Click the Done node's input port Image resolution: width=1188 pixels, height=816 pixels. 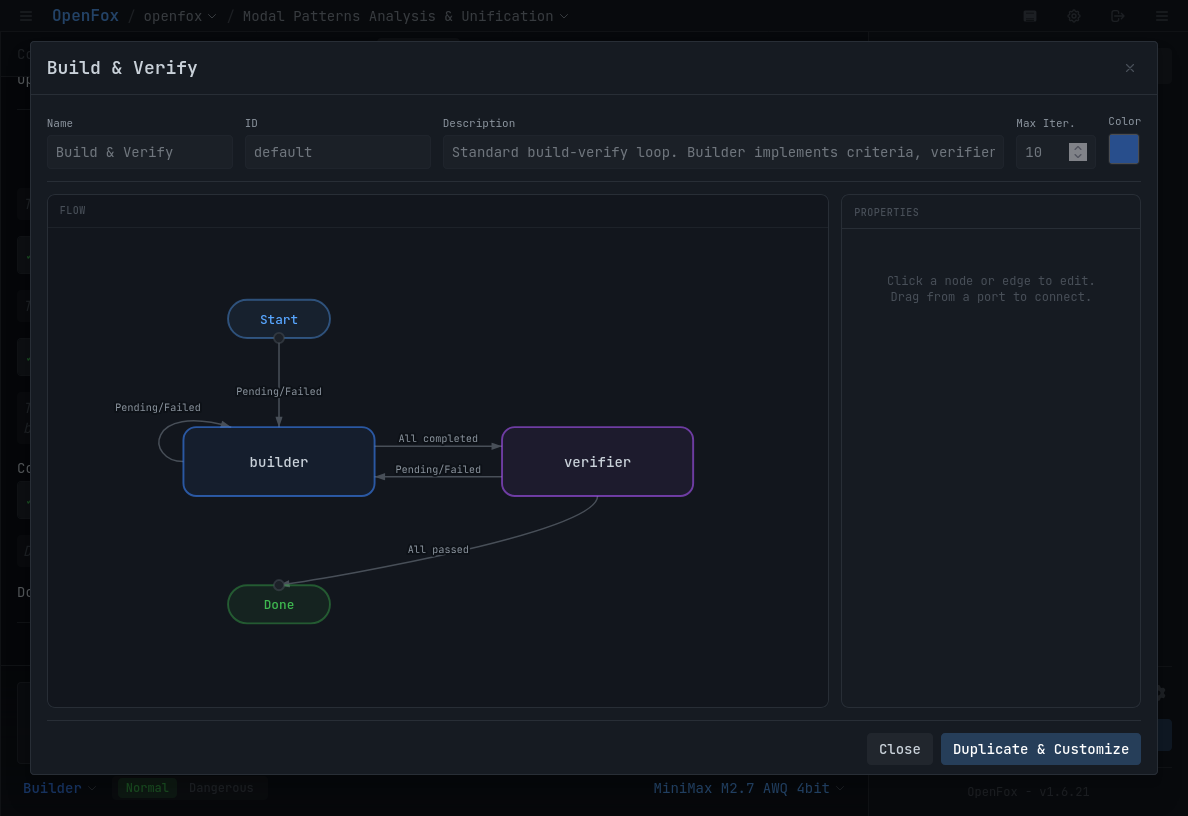click(x=279, y=585)
